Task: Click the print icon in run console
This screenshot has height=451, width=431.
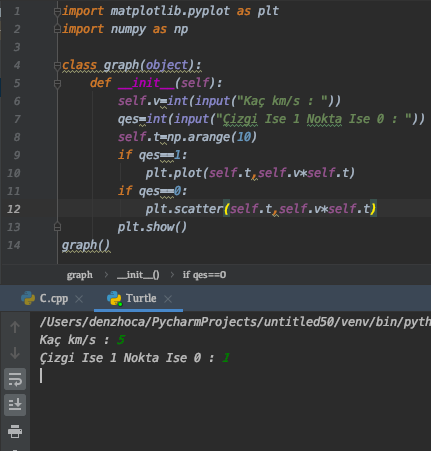Action: click(15, 431)
